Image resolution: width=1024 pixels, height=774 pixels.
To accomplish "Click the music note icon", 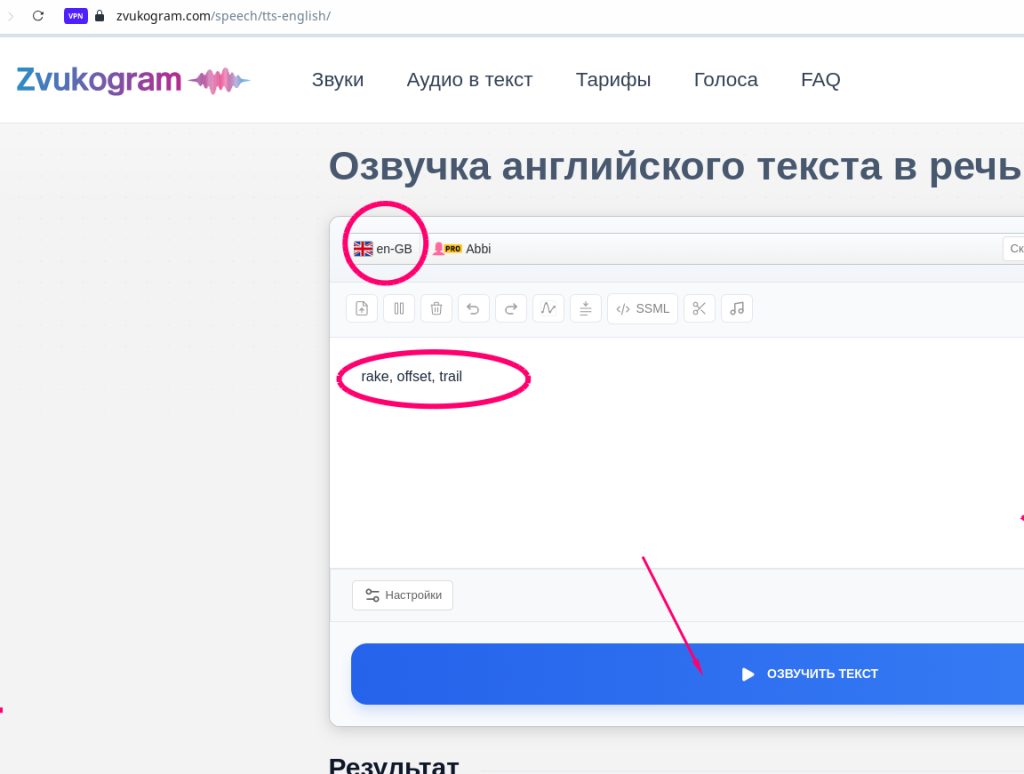I will (737, 308).
